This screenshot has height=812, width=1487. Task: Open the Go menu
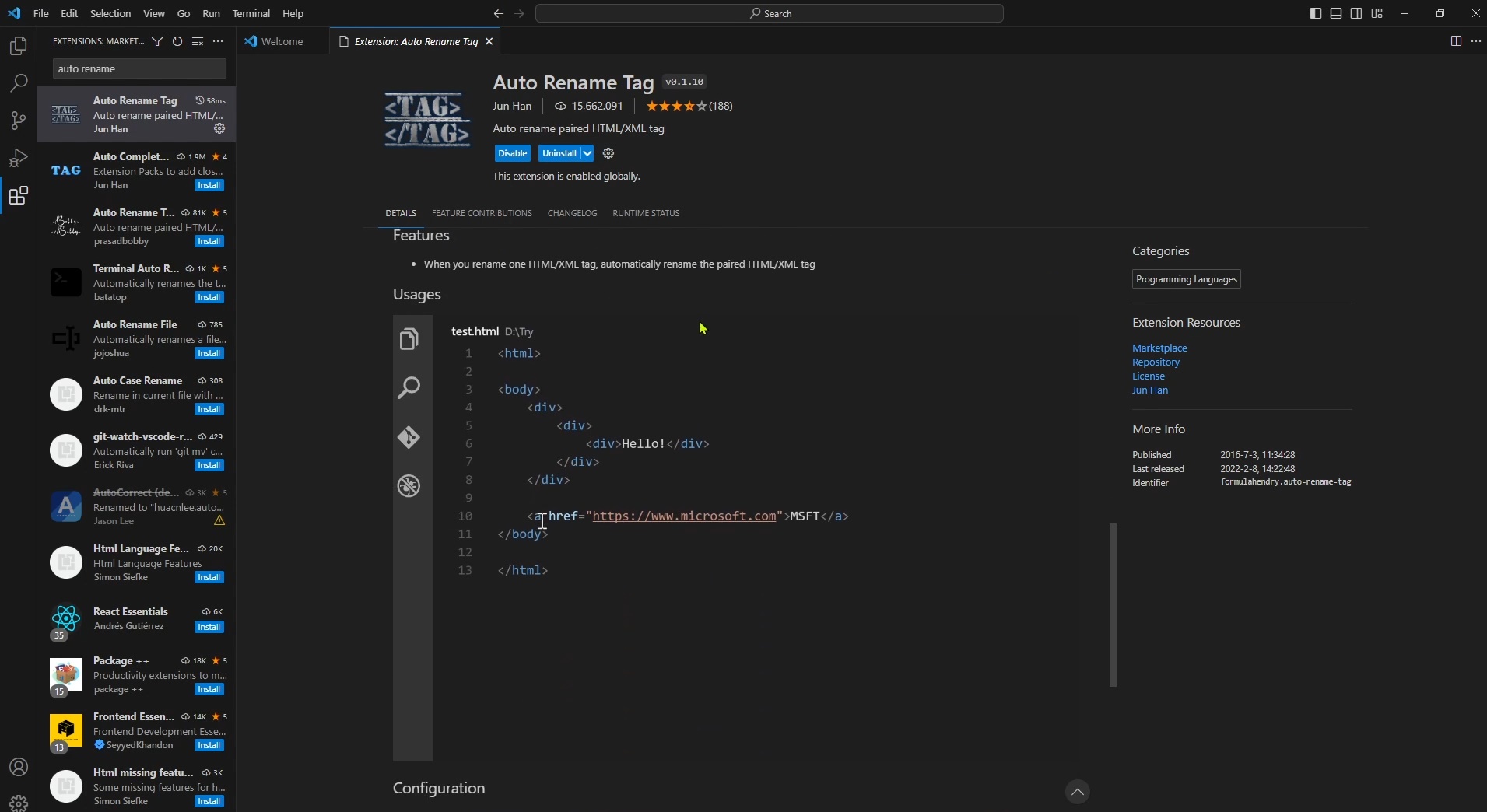(x=184, y=13)
